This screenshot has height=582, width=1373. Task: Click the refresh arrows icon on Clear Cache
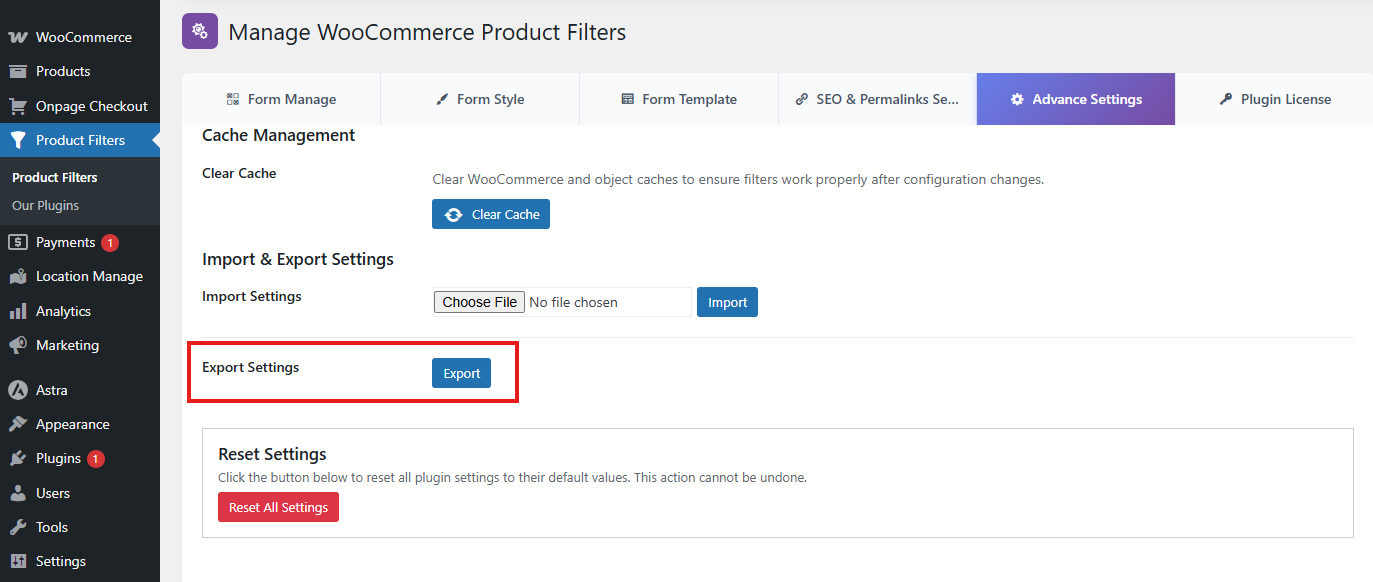454,214
